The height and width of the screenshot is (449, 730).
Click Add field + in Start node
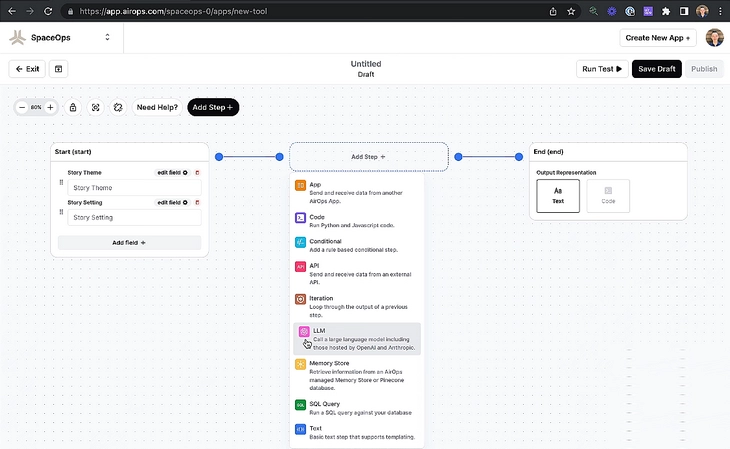click(x=129, y=243)
